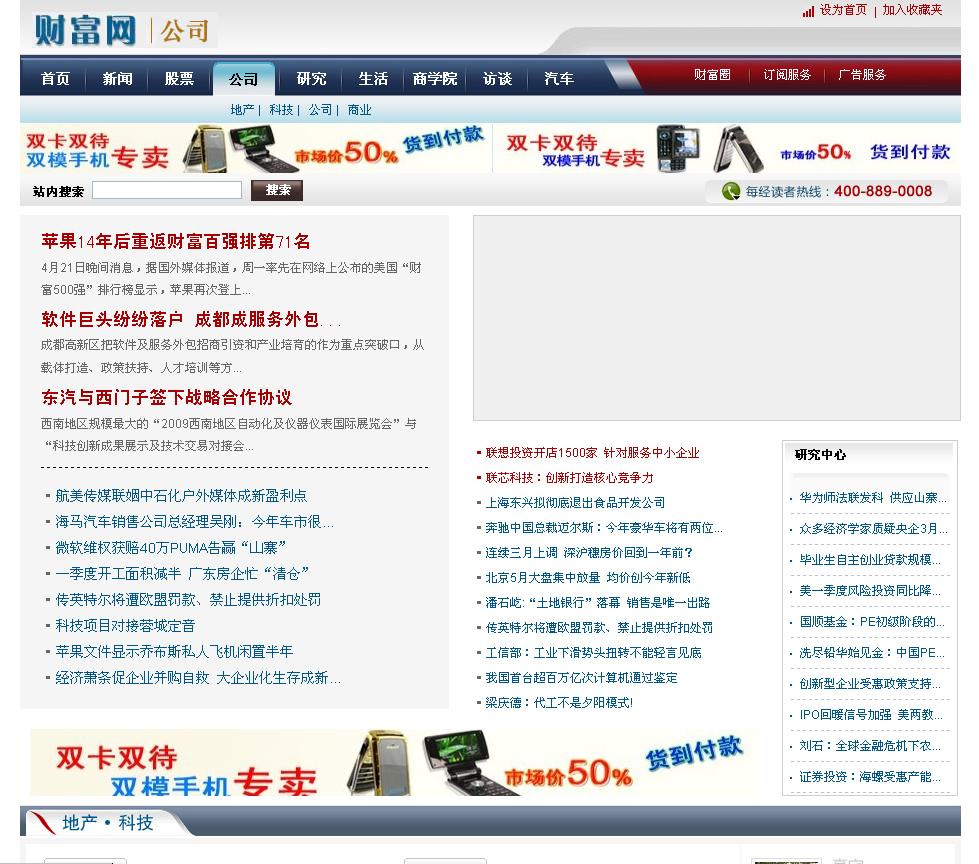Screen dimensions: 979x864
Task: Select the highlighted 公司 navigation tab
Action: pos(244,79)
